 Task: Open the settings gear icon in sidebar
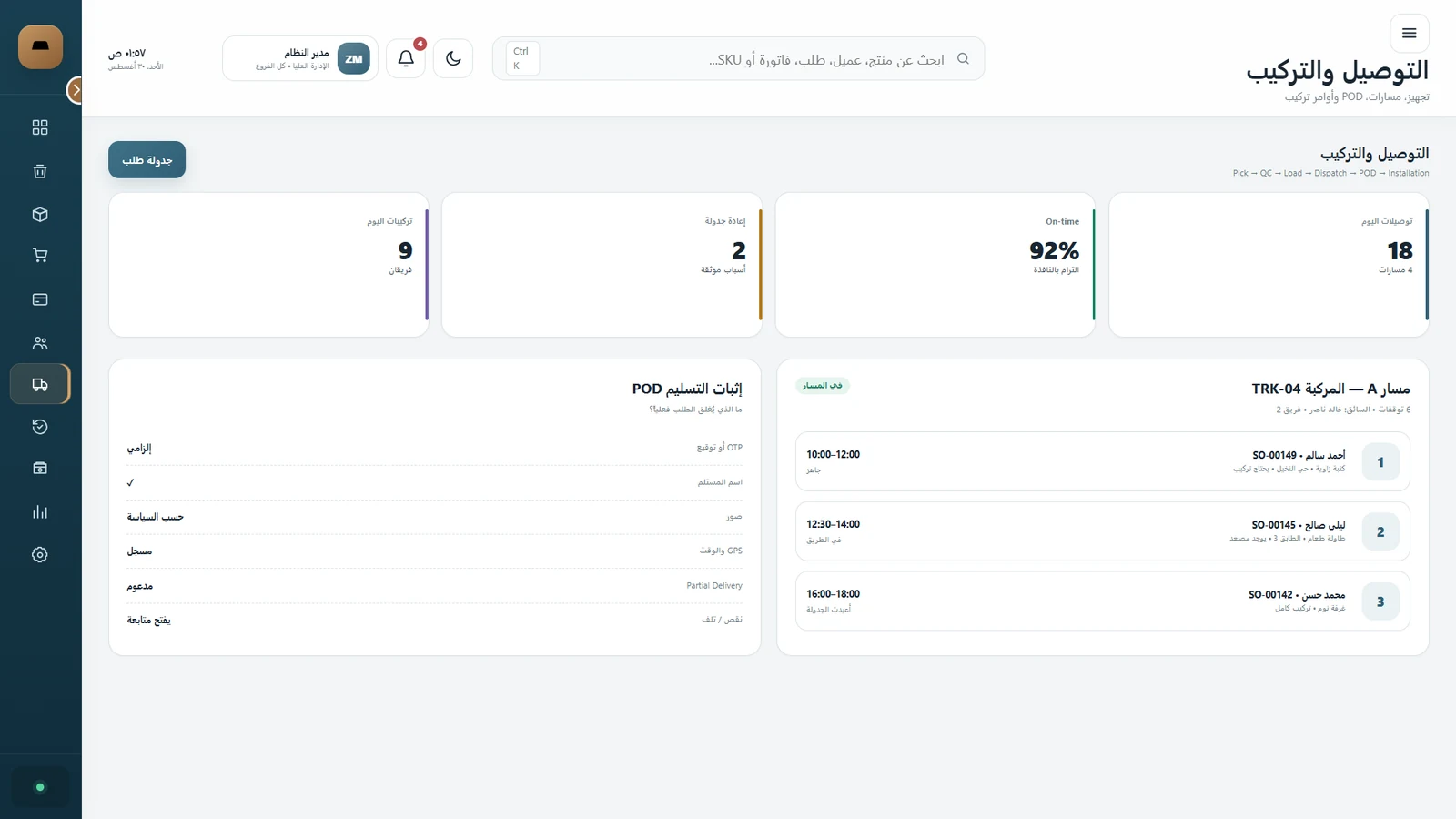[40, 555]
